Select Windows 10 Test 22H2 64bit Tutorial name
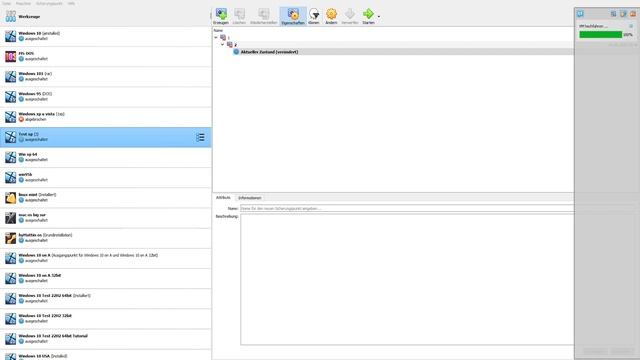The height and width of the screenshot is (360, 640). [x=53, y=336]
